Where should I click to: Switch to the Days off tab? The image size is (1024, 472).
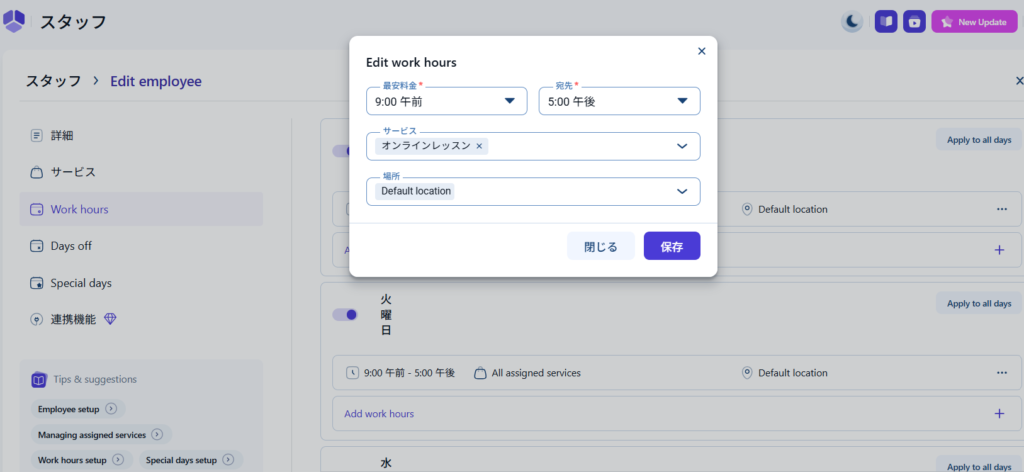[x=71, y=246]
